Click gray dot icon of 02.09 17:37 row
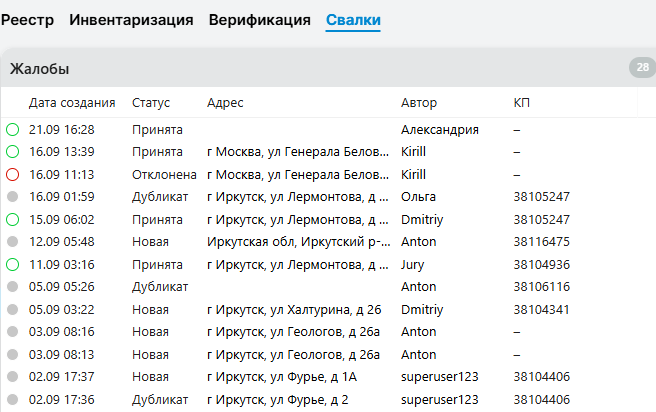Screen dimensions: 656x412 (12, 377)
